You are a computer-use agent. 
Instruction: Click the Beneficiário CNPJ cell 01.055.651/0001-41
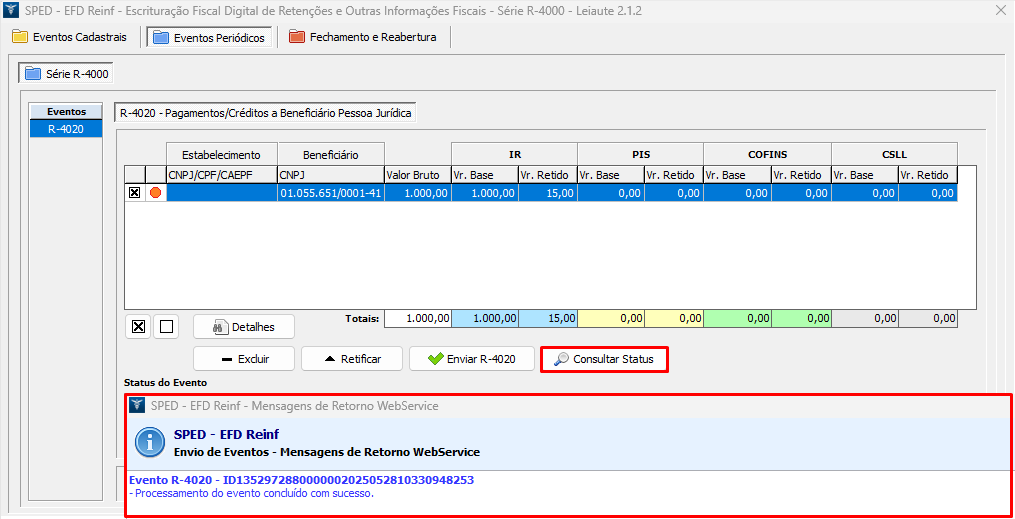coord(329,193)
